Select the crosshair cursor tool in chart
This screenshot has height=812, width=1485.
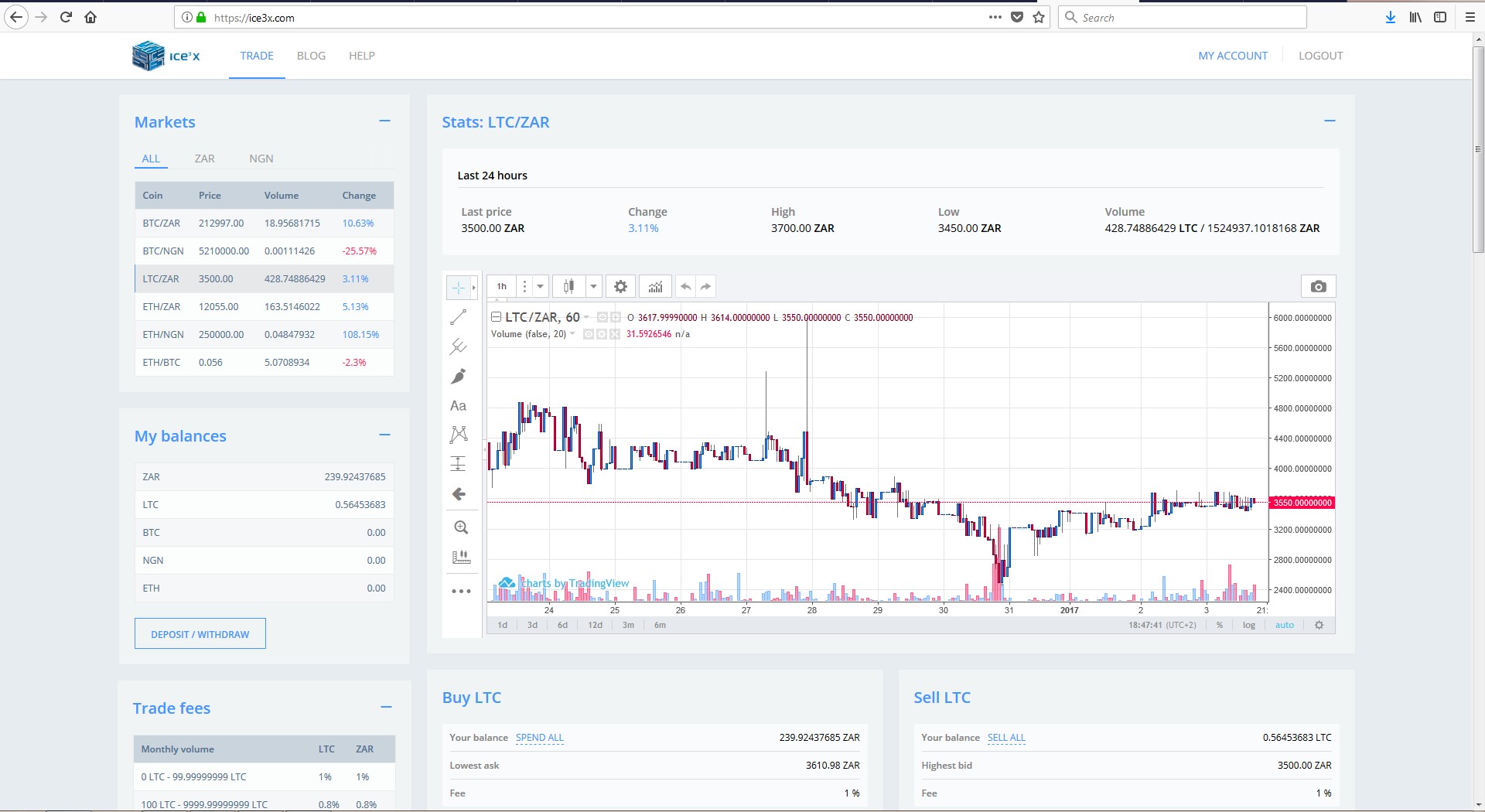[x=459, y=287]
